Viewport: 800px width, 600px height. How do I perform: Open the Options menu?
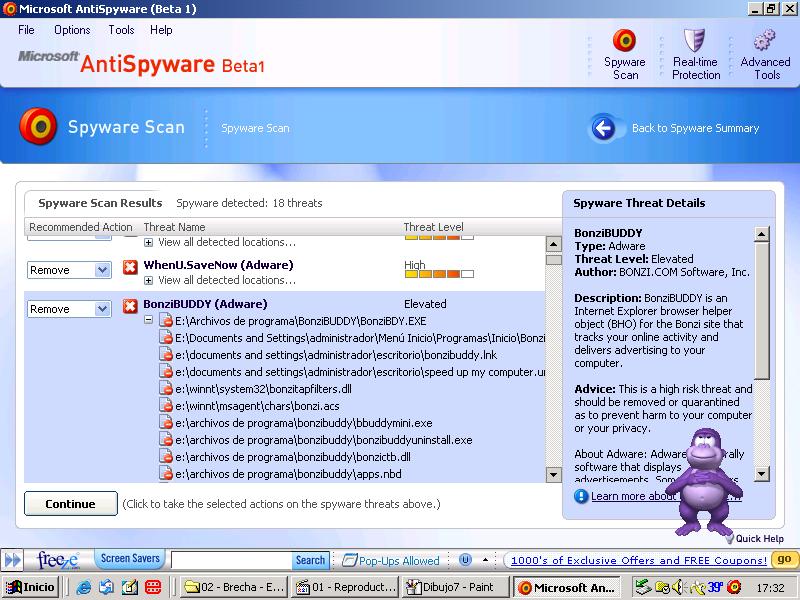click(72, 30)
